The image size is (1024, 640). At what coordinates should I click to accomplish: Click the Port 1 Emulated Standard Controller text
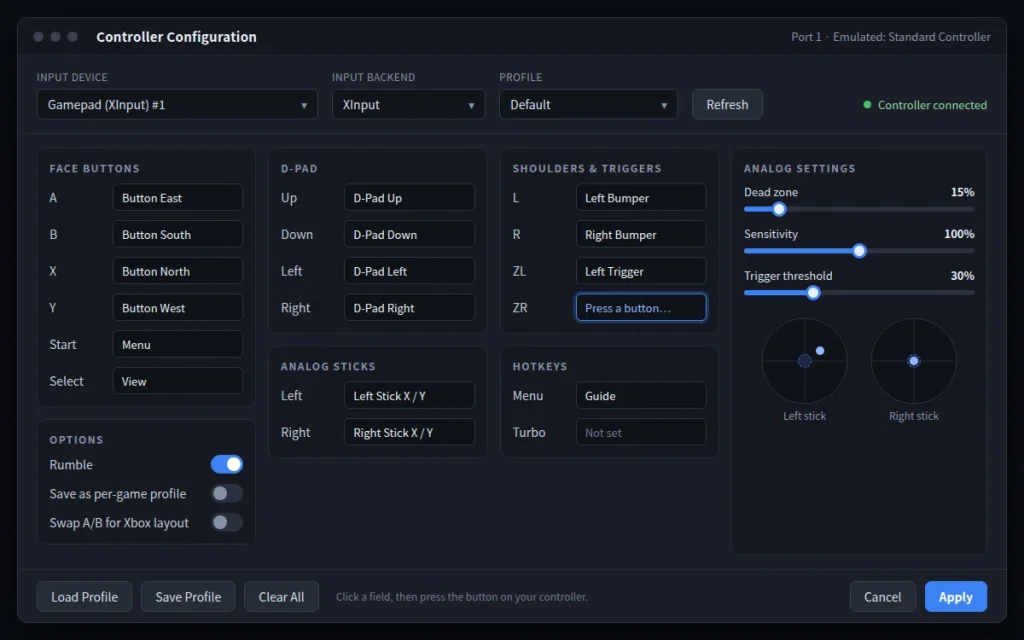(891, 37)
